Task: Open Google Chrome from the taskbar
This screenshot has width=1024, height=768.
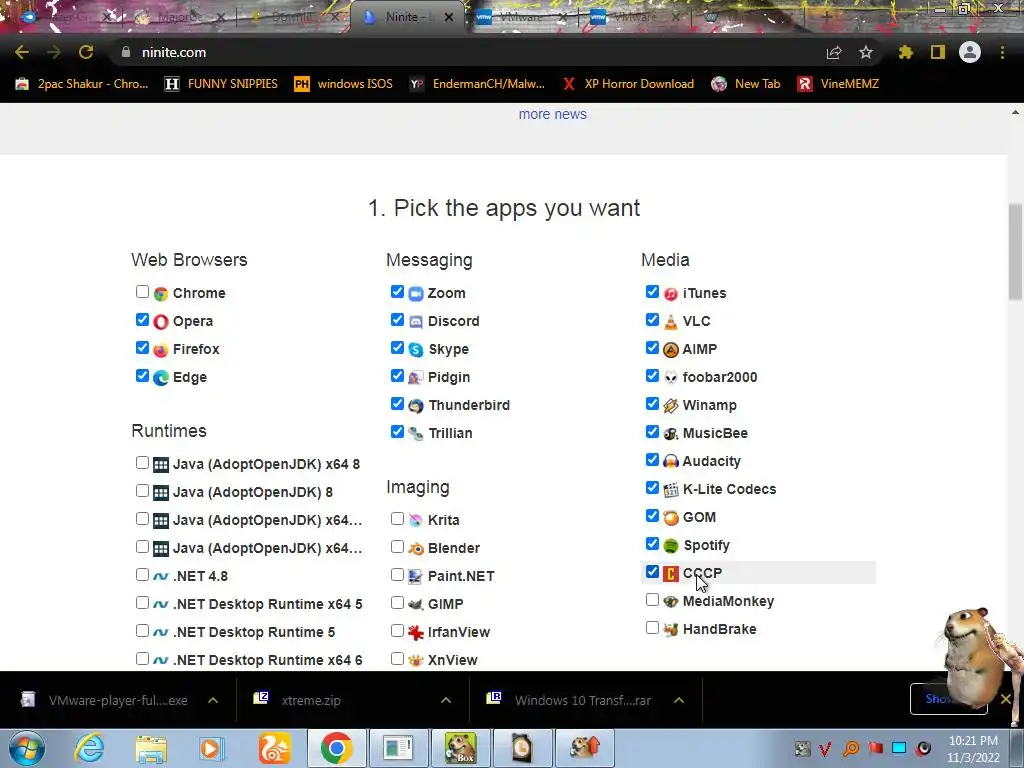Action: [336, 748]
